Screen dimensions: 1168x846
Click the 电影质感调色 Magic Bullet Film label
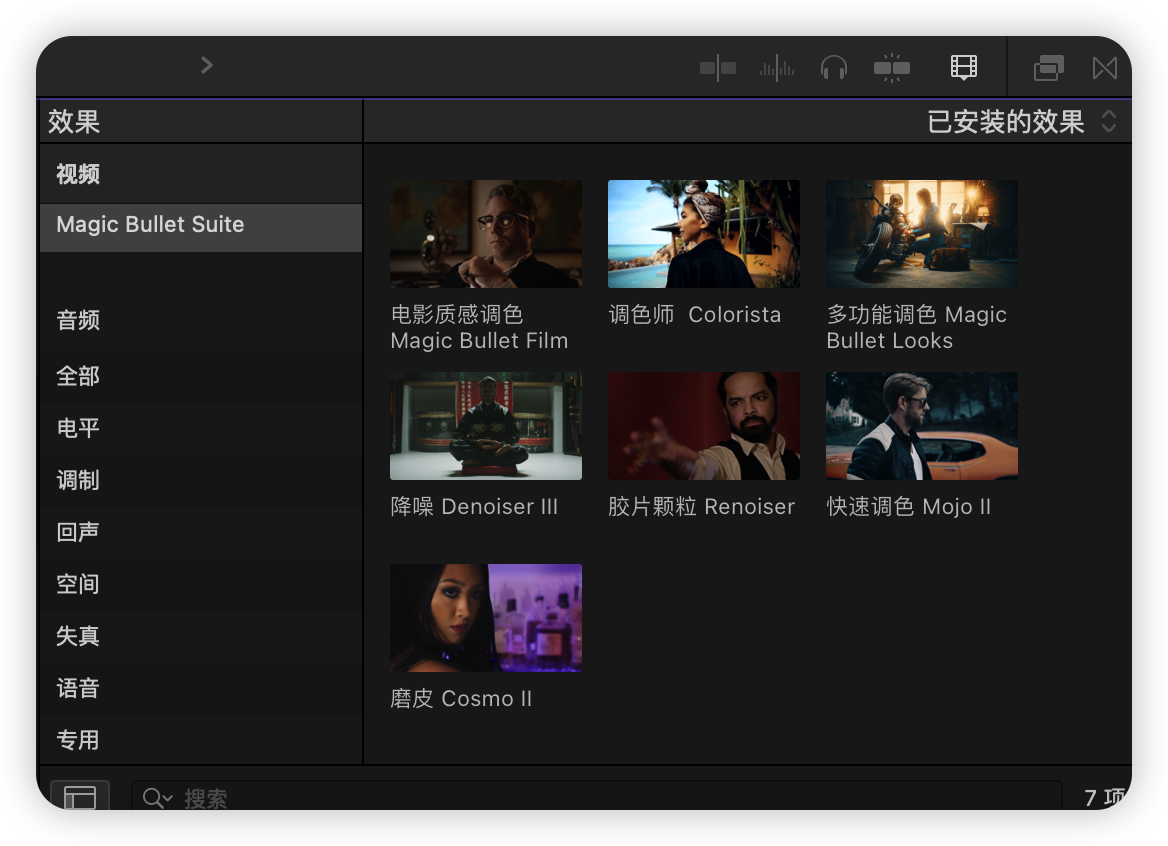479,327
